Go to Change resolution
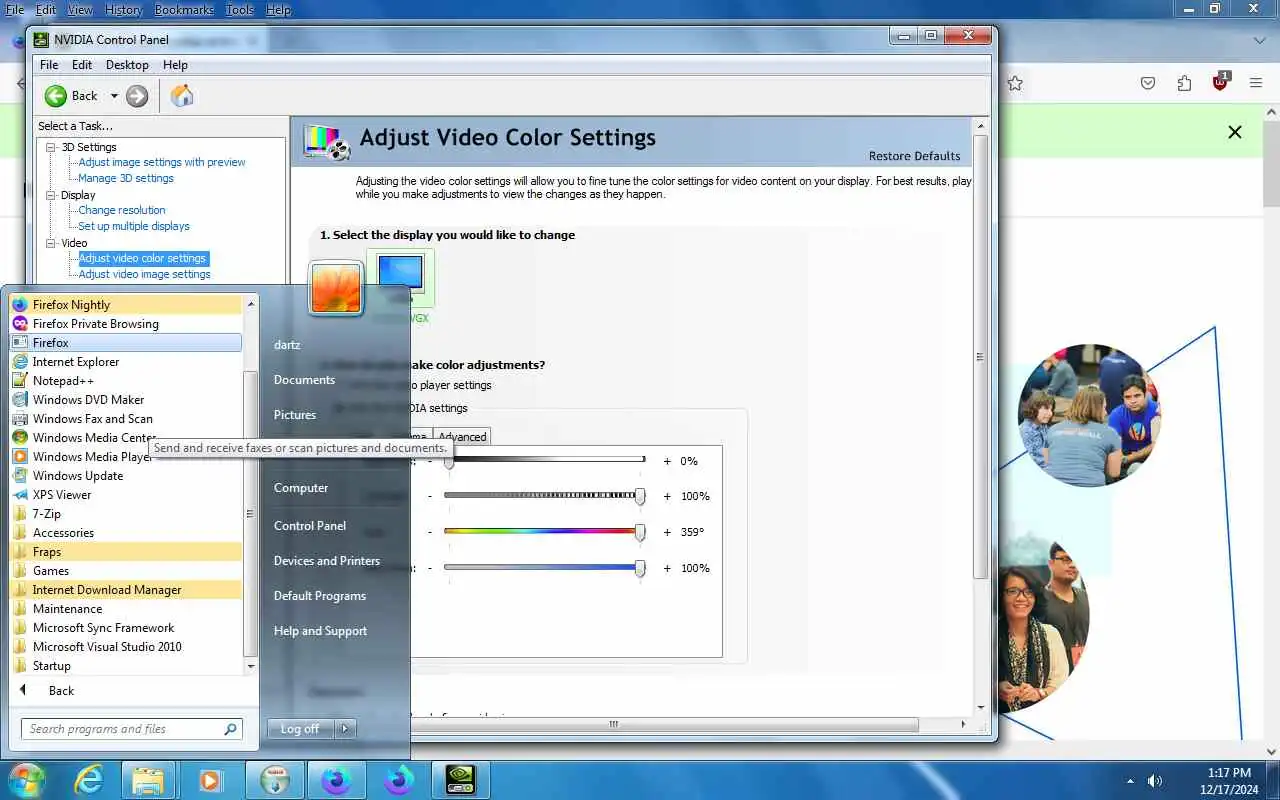 pyautogui.click(x=122, y=210)
